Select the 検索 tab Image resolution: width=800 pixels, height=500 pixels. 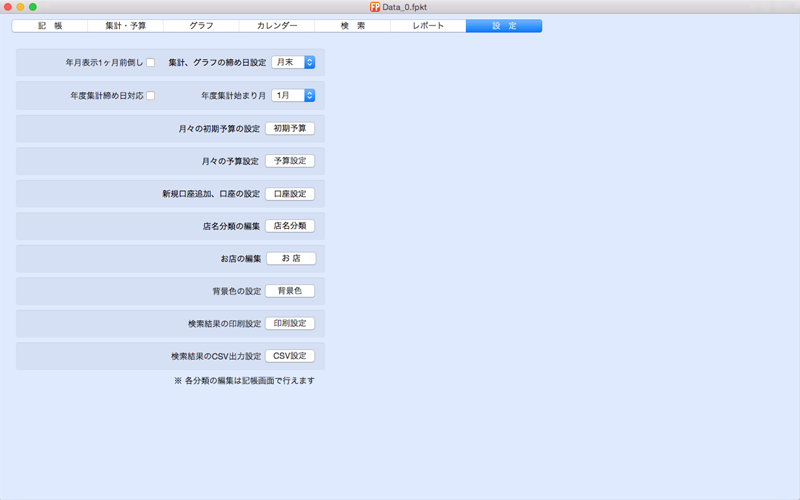tap(353, 25)
